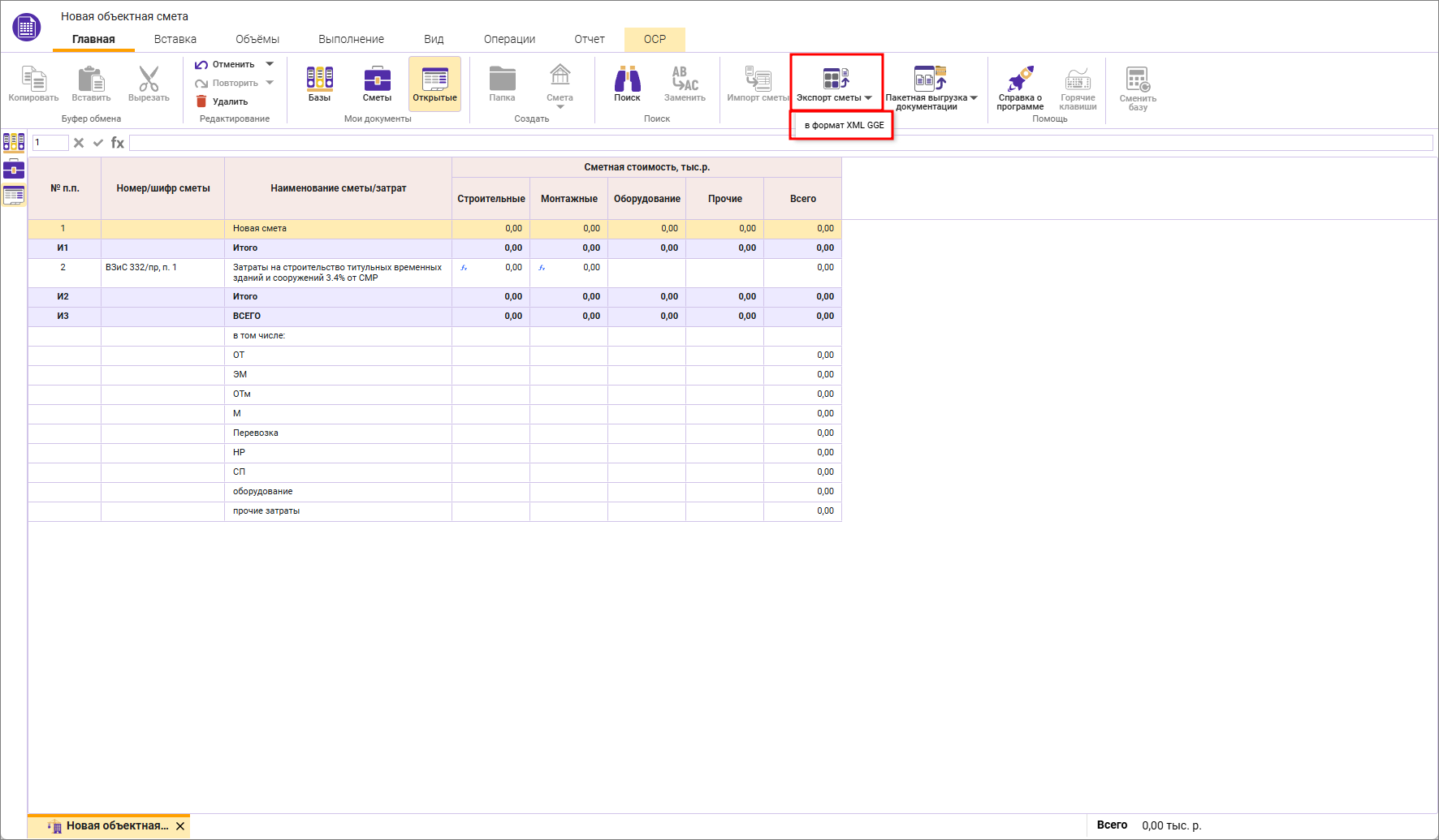Switch to the Вставка ribbon tab
Viewport: 1439px width, 840px height.
pyautogui.click(x=175, y=39)
